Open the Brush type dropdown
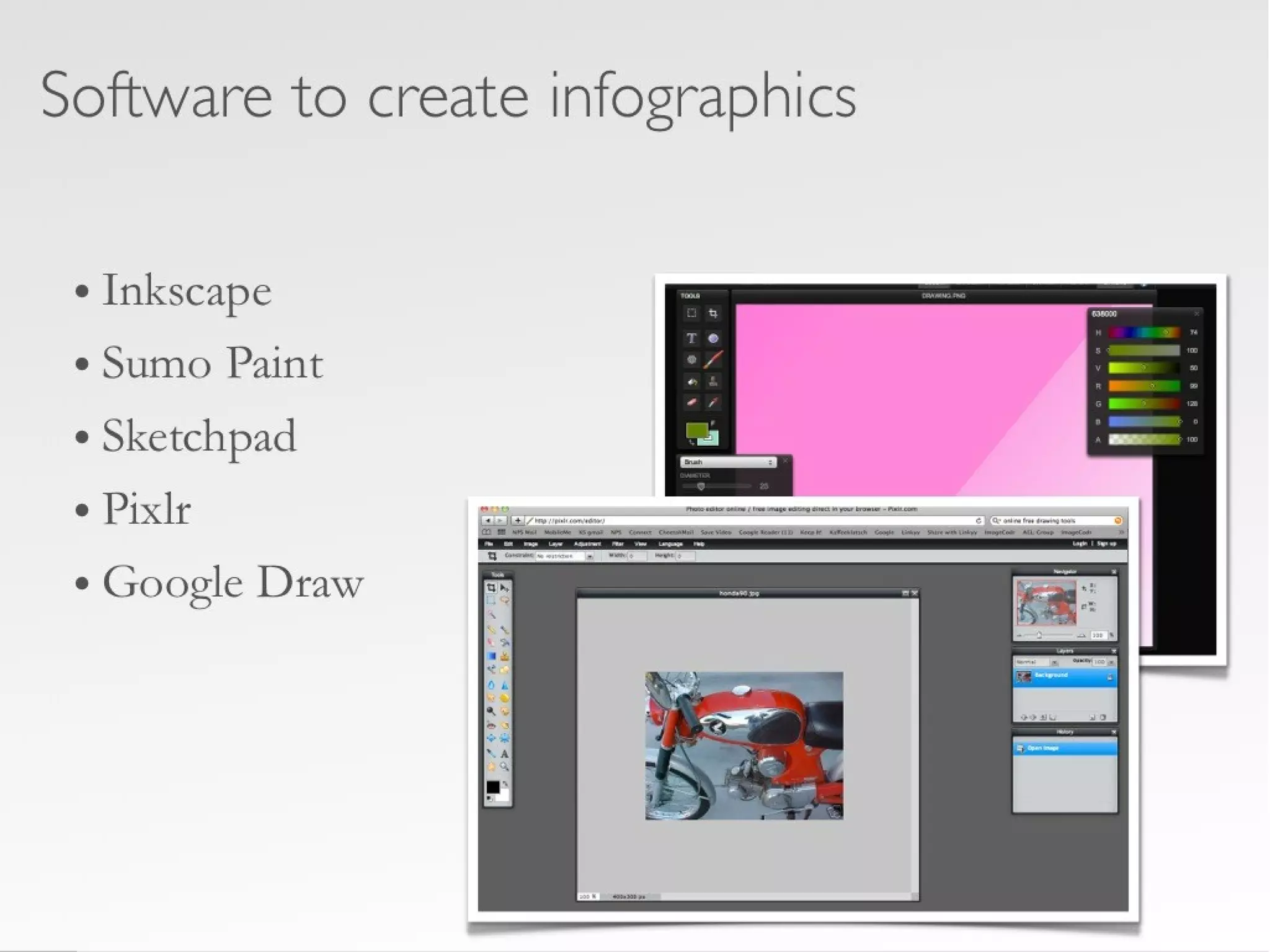Image resolution: width=1270 pixels, height=952 pixels. pyautogui.click(x=728, y=462)
